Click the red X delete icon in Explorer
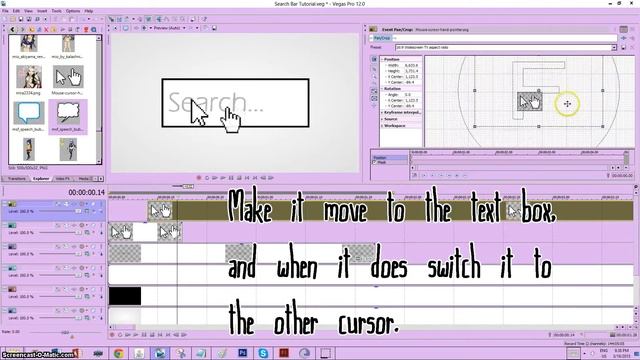 click(46, 29)
